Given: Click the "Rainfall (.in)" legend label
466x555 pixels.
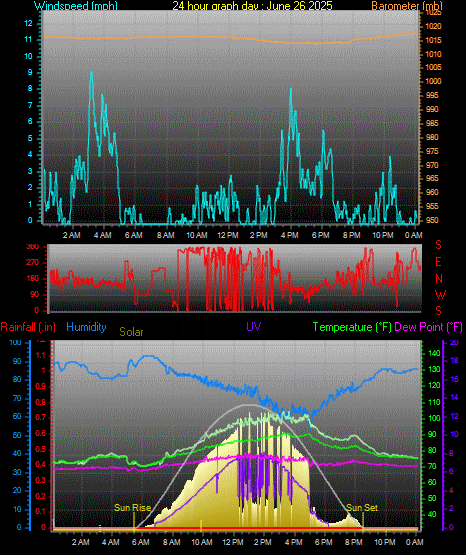Looking at the screenshot, I should (x=28, y=327).
